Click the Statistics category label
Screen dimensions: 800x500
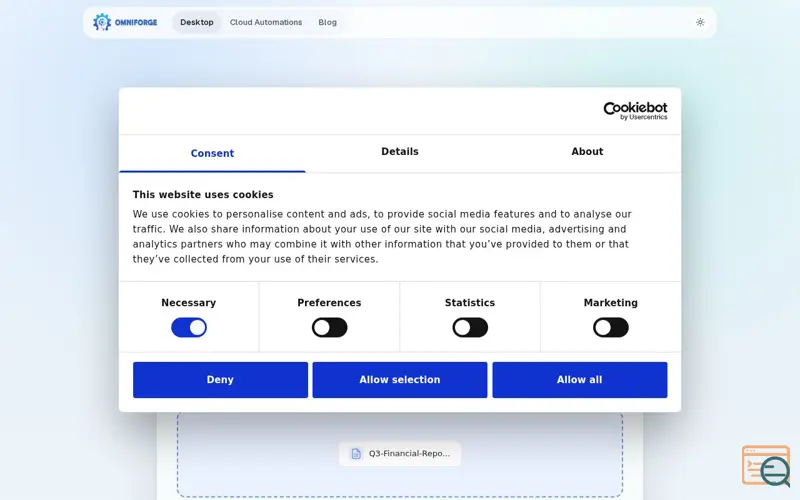tap(470, 303)
